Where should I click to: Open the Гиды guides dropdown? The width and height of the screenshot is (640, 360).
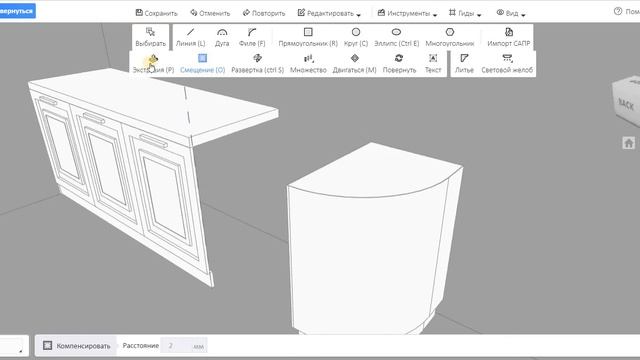pos(465,13)
